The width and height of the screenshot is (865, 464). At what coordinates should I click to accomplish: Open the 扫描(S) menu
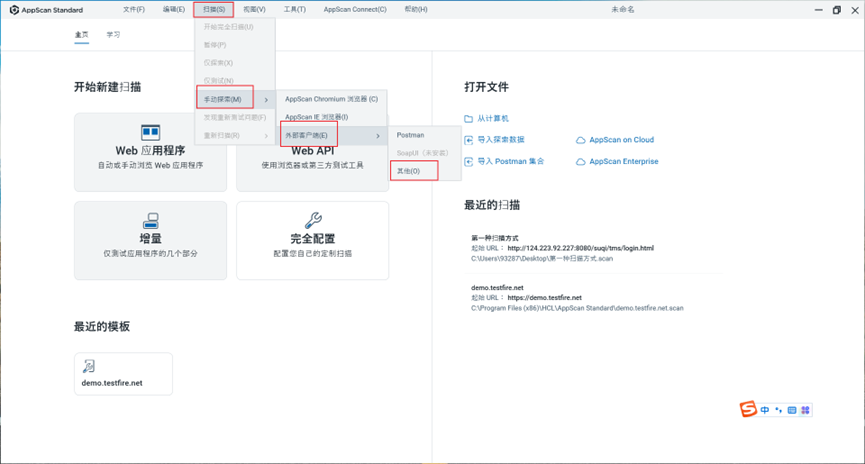click(x=213, y=9)
